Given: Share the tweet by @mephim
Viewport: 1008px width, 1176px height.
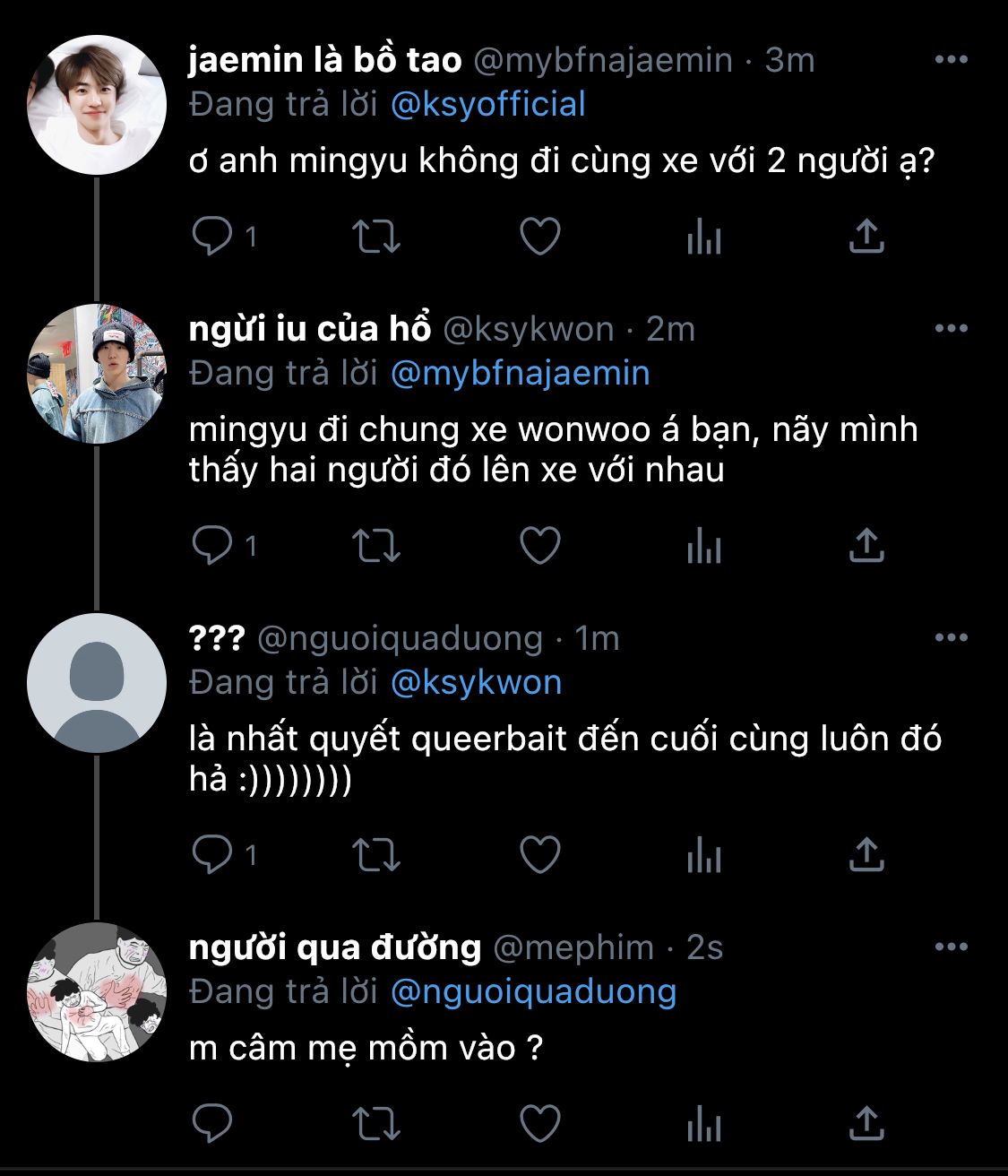Looking at the screenshot, I should click(866, 1124).
